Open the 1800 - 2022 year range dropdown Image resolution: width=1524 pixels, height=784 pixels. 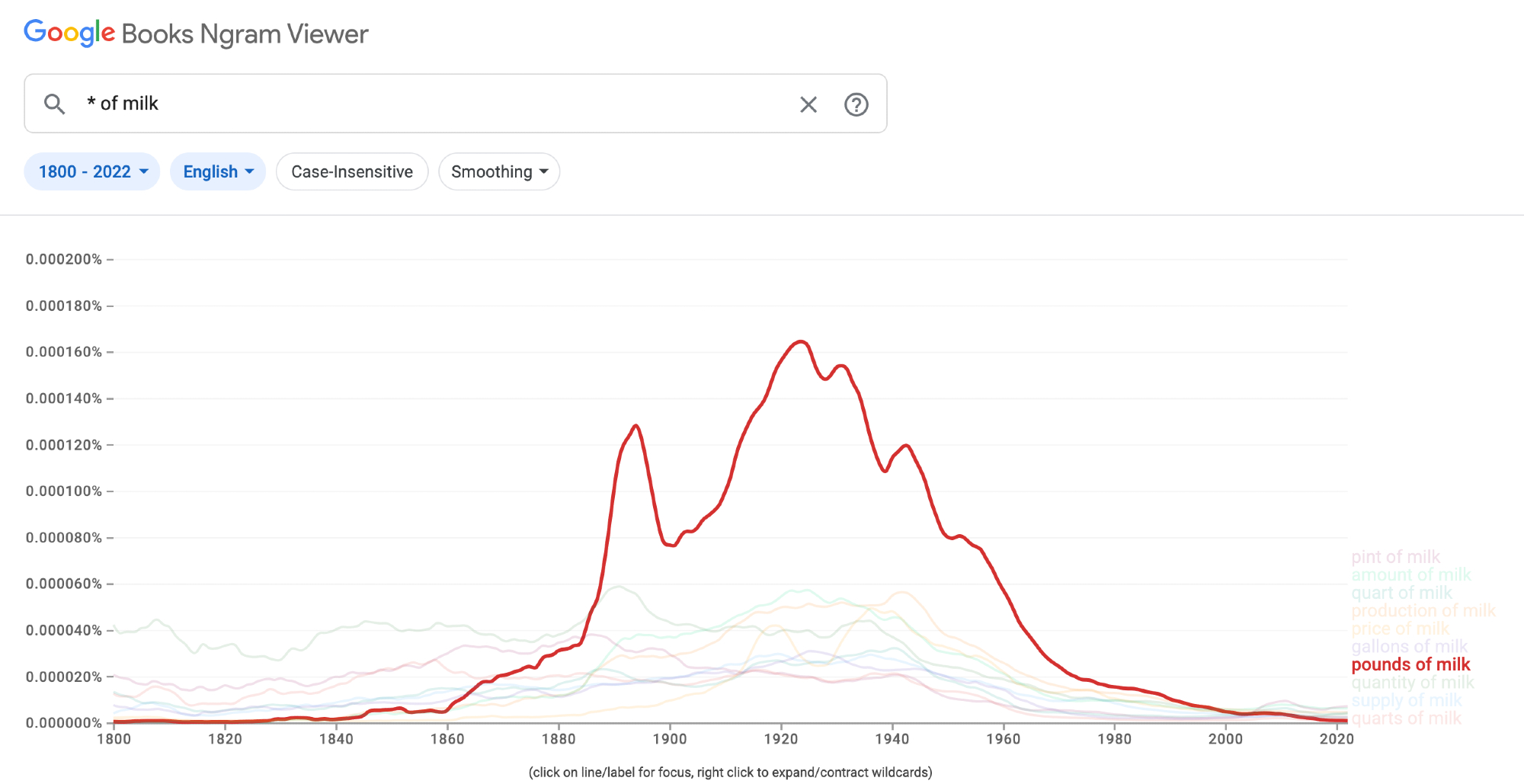click(92, 172)
